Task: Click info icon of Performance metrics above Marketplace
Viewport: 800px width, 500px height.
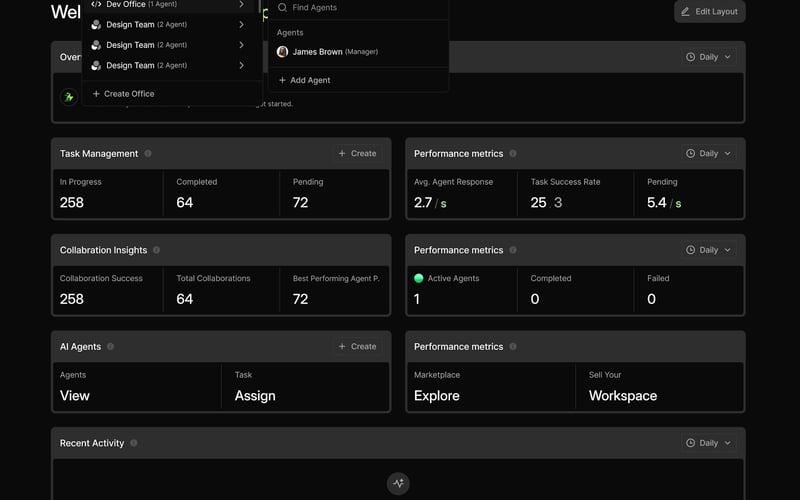Action: (x=513, y=346)
